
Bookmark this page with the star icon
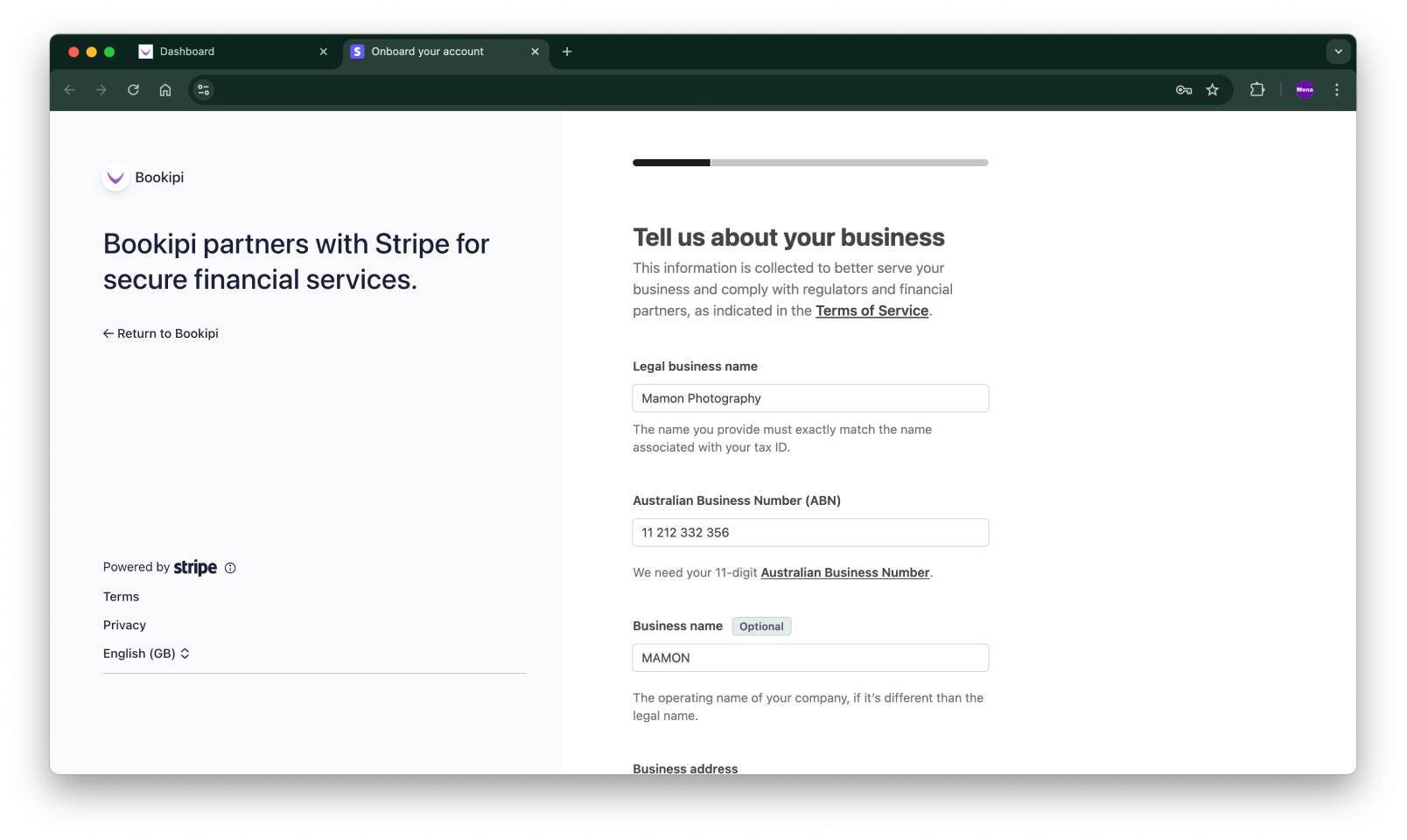coord(1213,89)
